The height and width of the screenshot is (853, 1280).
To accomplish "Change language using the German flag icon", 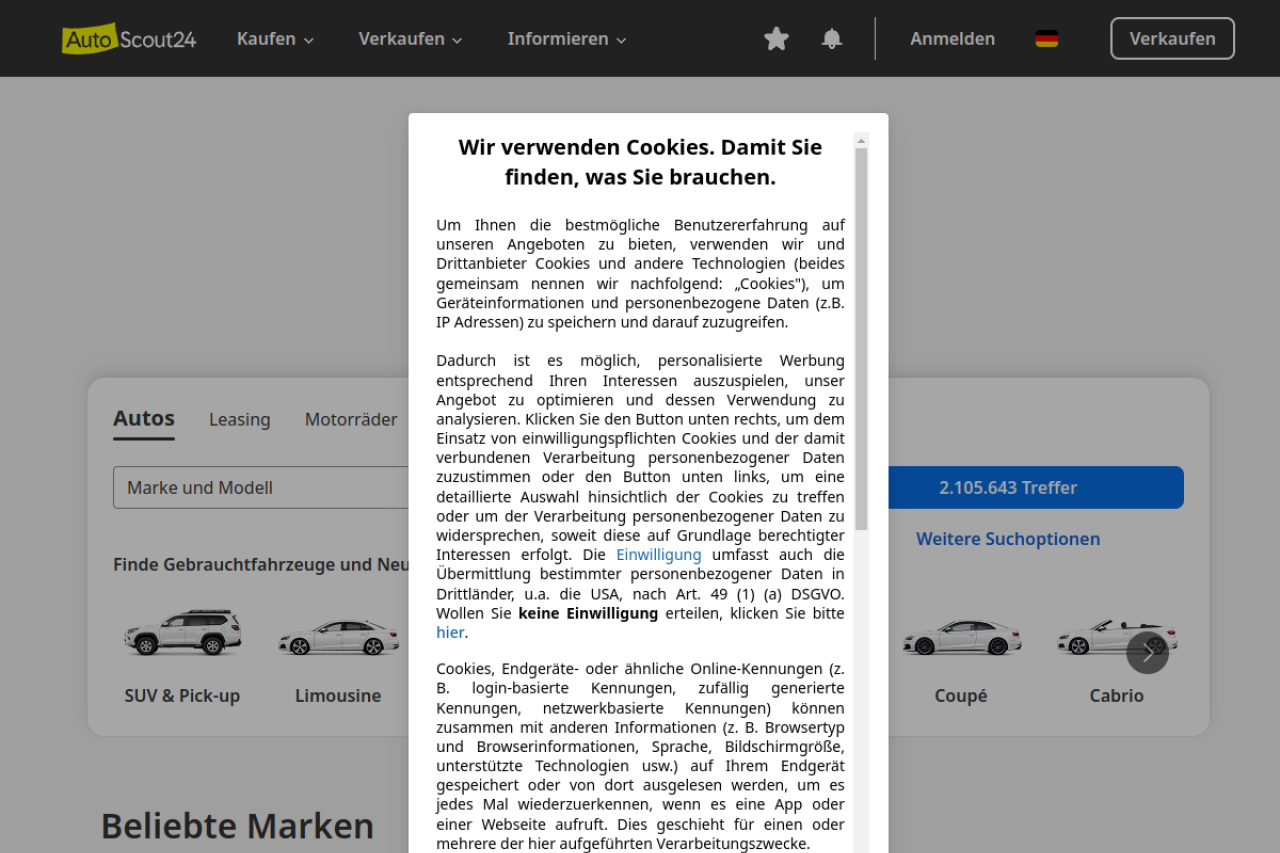I will coord(1046,39).
